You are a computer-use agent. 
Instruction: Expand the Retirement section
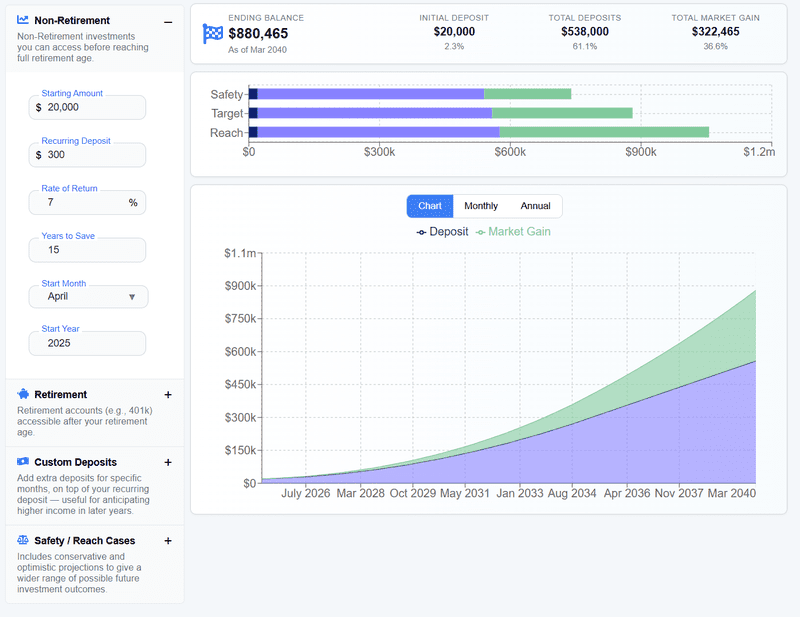click(168, 394)
